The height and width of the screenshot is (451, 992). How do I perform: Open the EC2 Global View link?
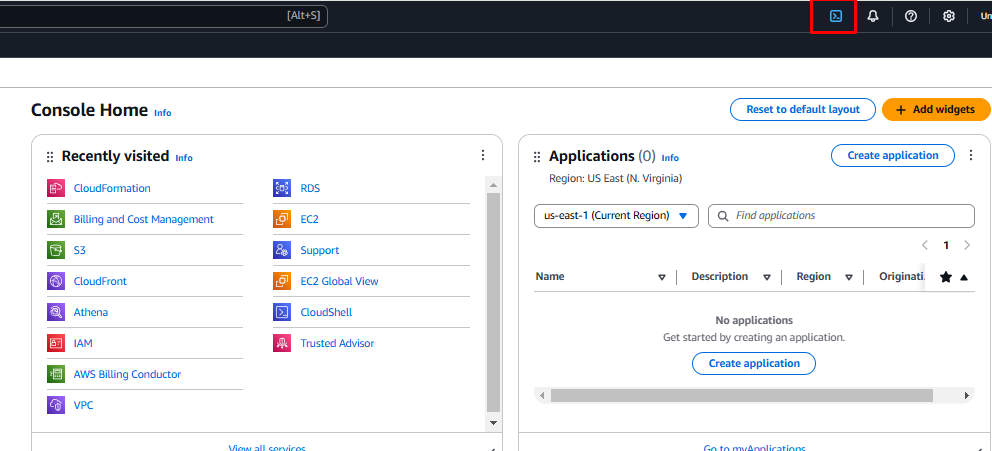coord(339,281)
